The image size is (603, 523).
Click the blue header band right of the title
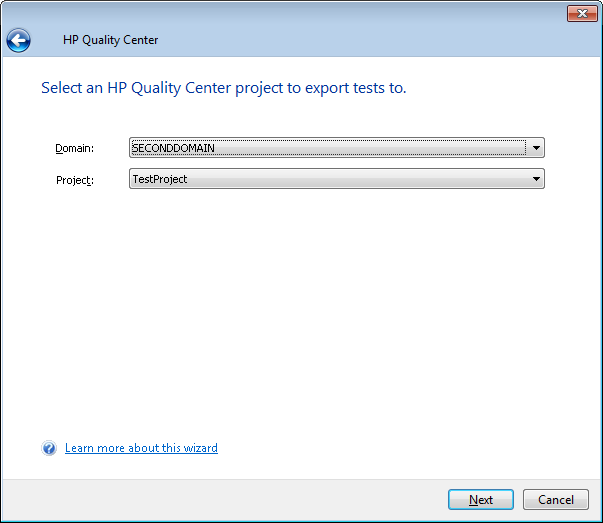(x=380, y=40)
